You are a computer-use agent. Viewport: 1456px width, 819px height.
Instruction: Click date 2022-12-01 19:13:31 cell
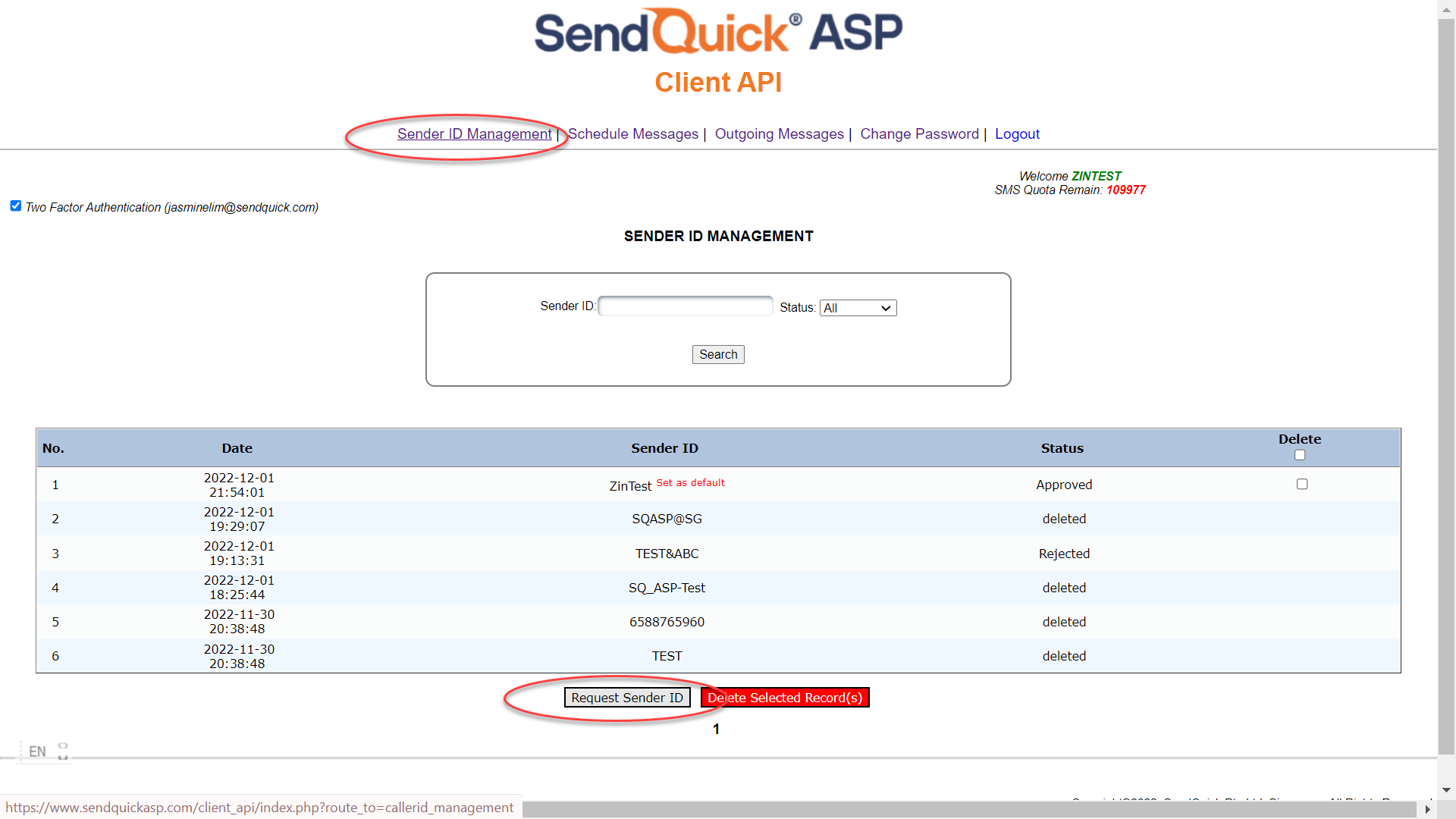(x=238, y=554)
